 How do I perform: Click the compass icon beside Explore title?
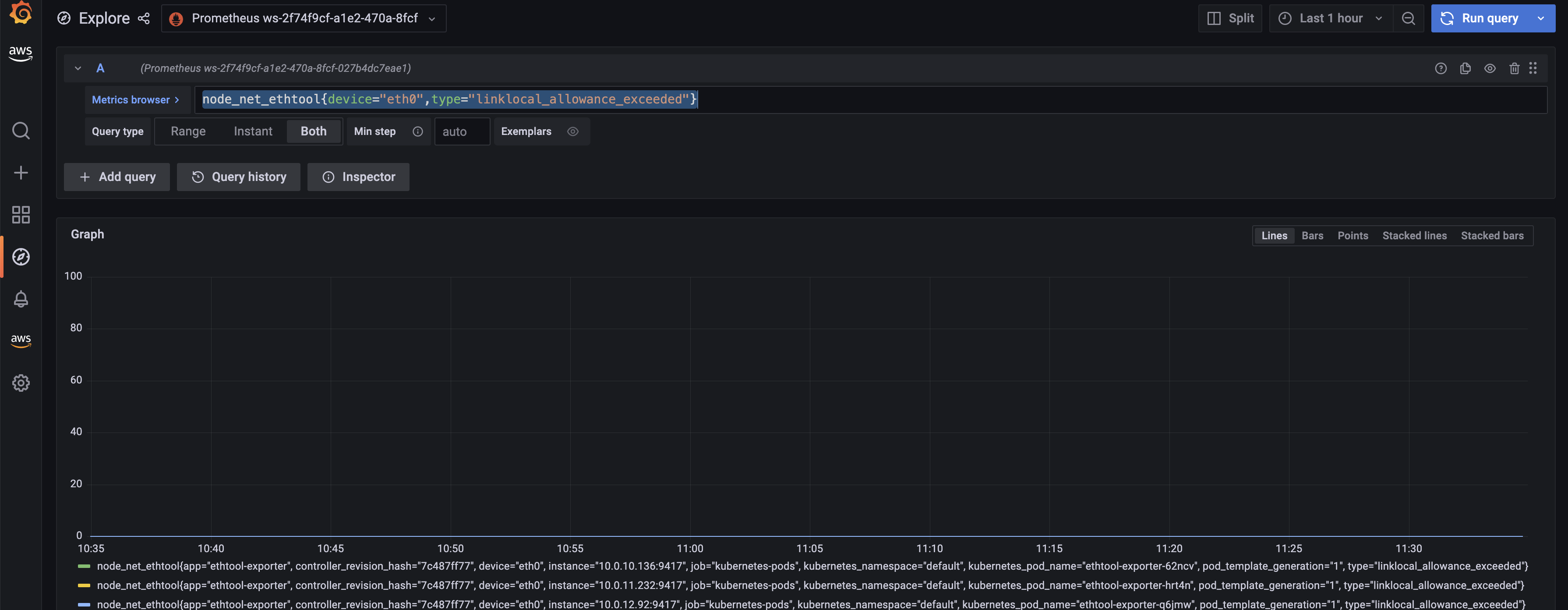tap(64, 18)
